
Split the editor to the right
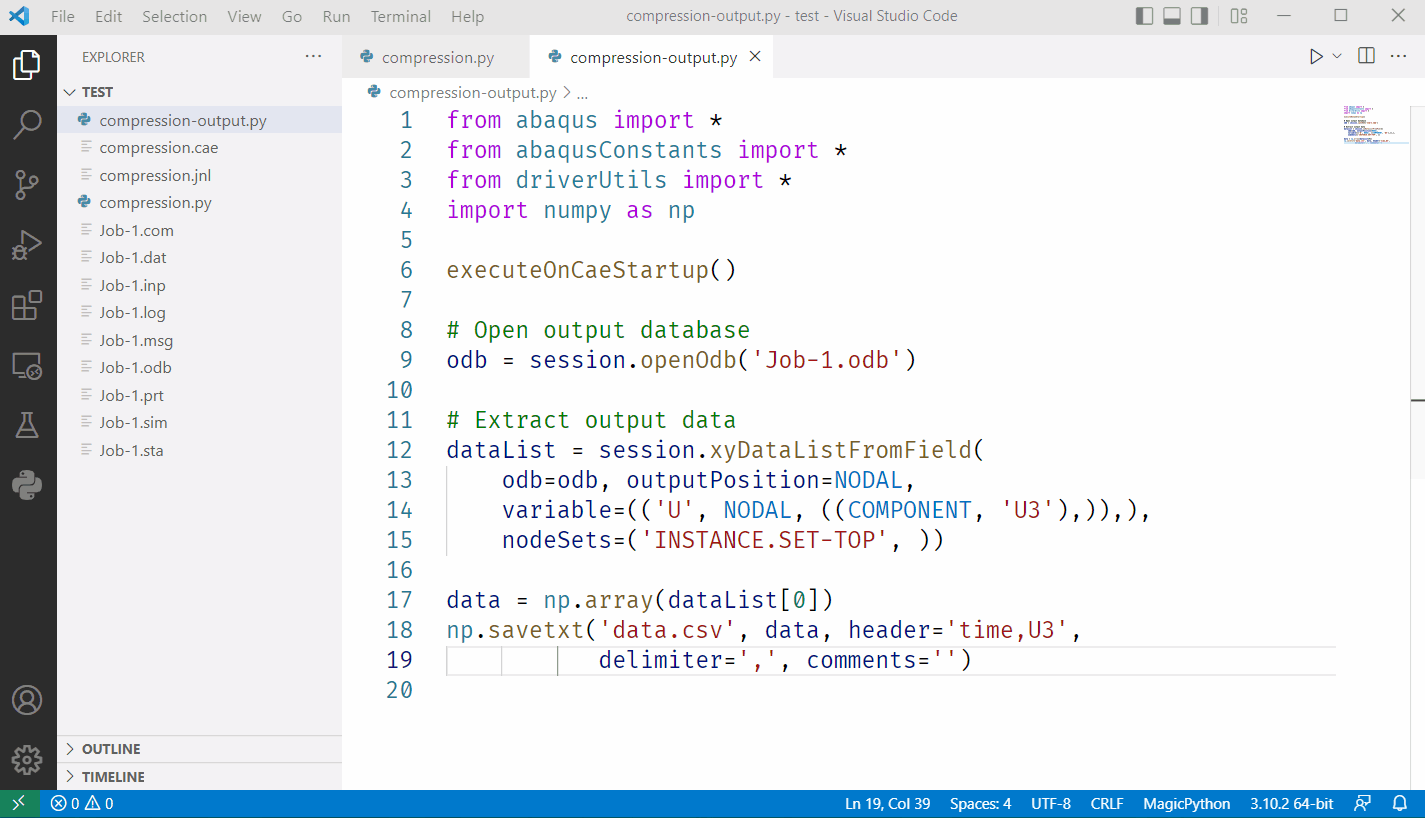tap(1366, 57)
